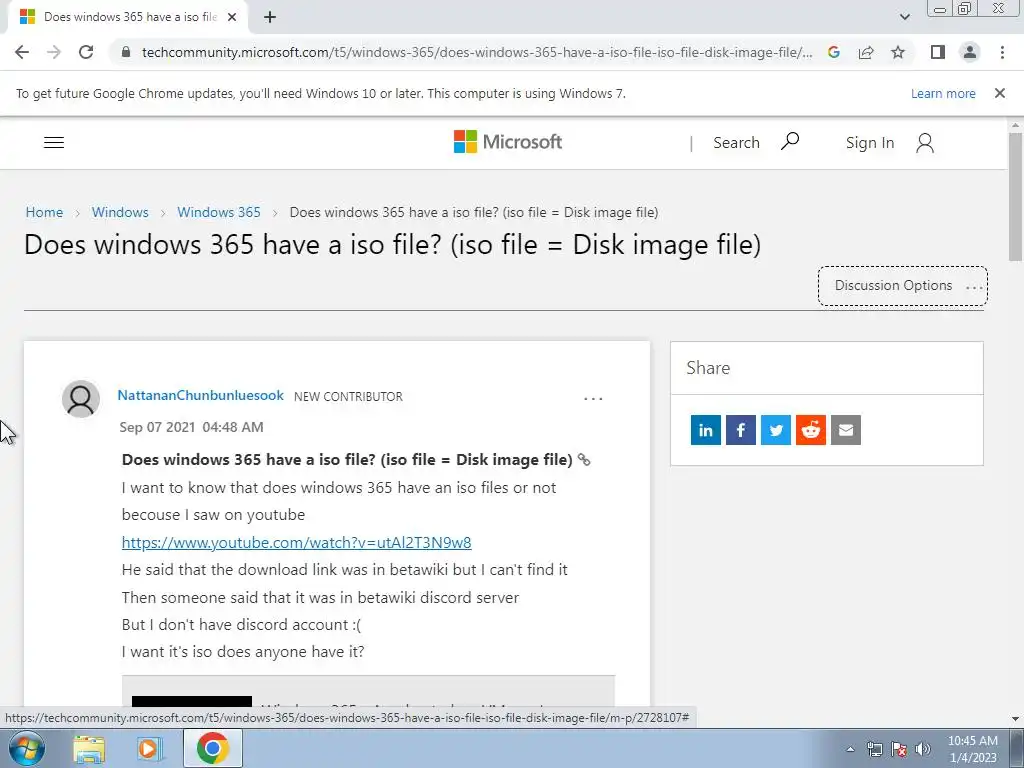Viewport: 1024px width, 768px height.
Task: Click the network tray icon
Action: (x=874, y=749)
